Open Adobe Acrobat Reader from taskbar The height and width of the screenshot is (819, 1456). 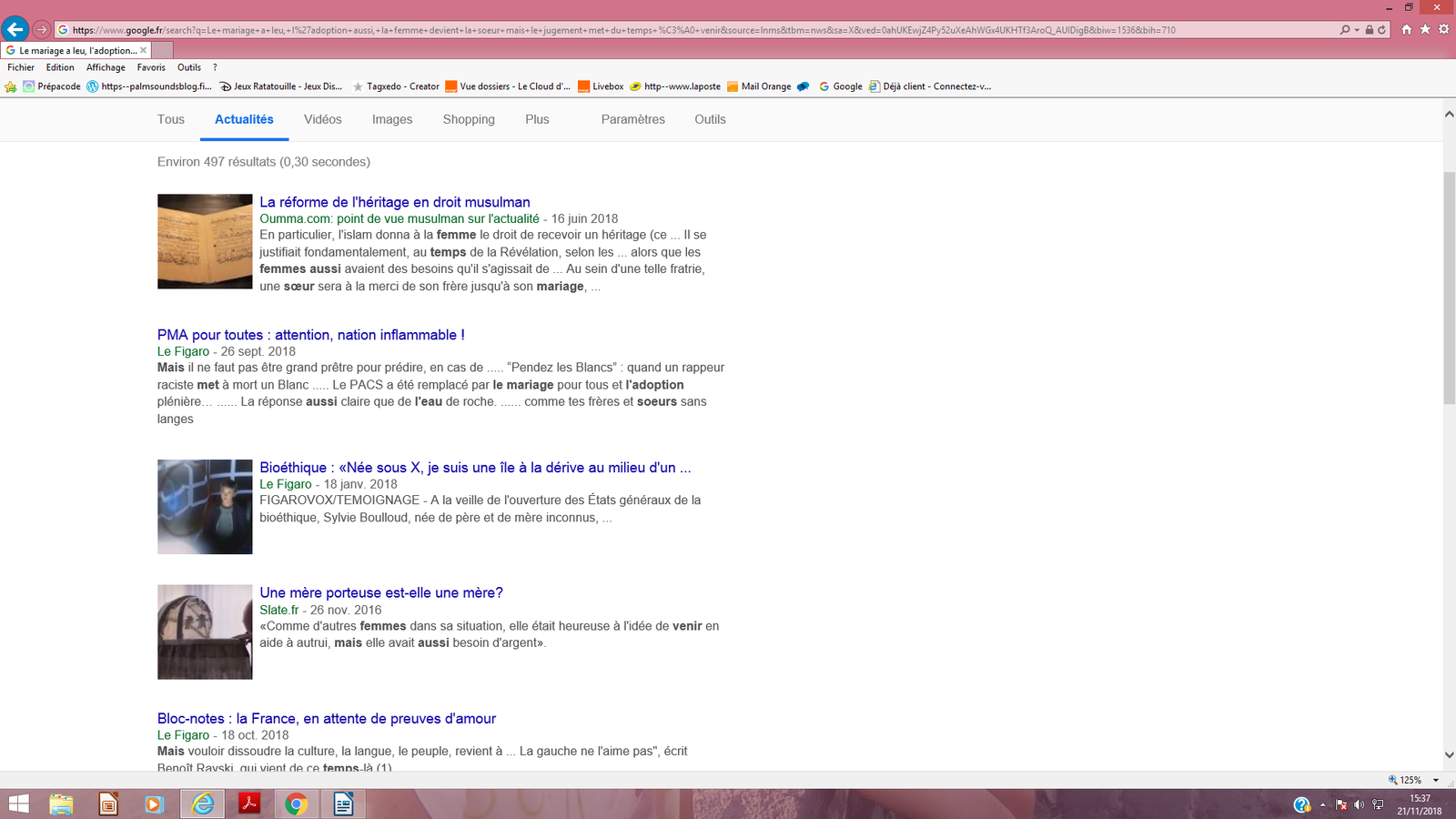(x=249, y=804)
